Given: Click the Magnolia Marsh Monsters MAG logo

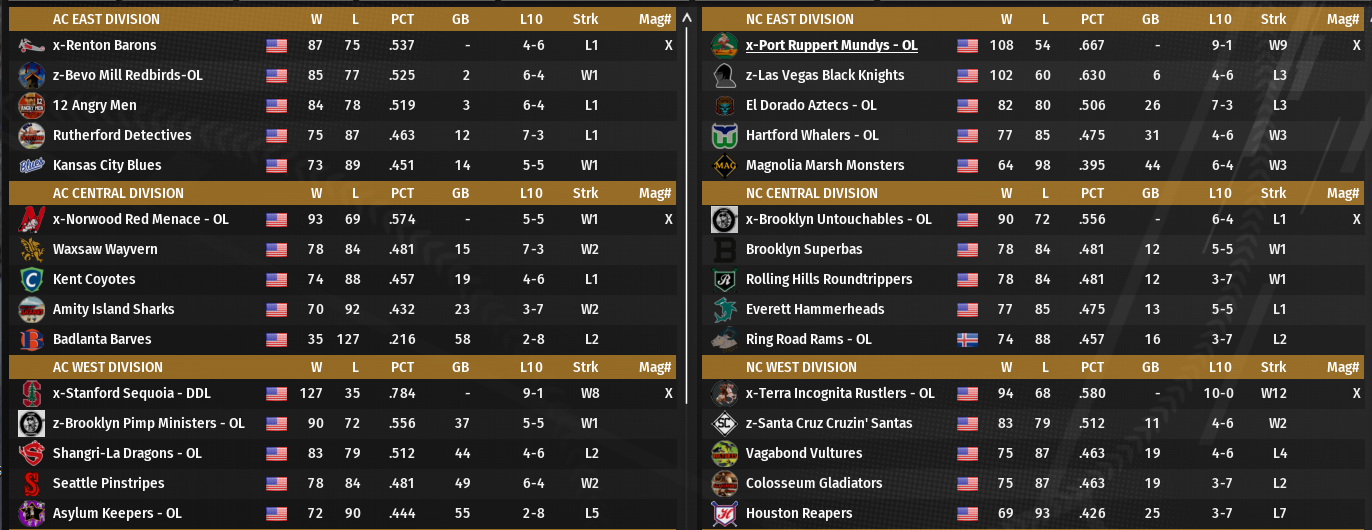Looking at the screenshot, I should coord(724,165).
